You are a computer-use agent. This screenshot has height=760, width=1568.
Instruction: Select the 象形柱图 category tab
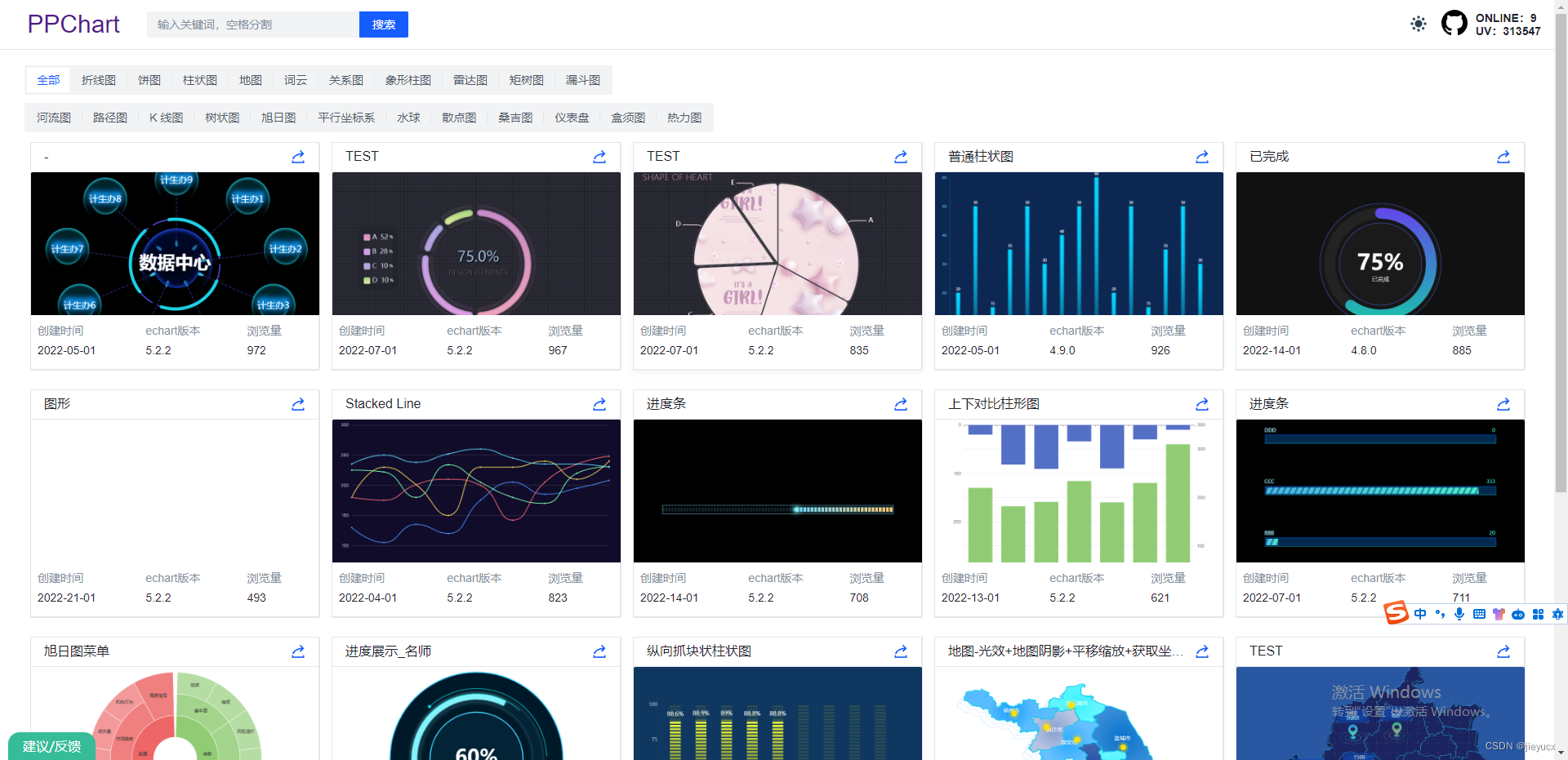(x=408, y=80)
